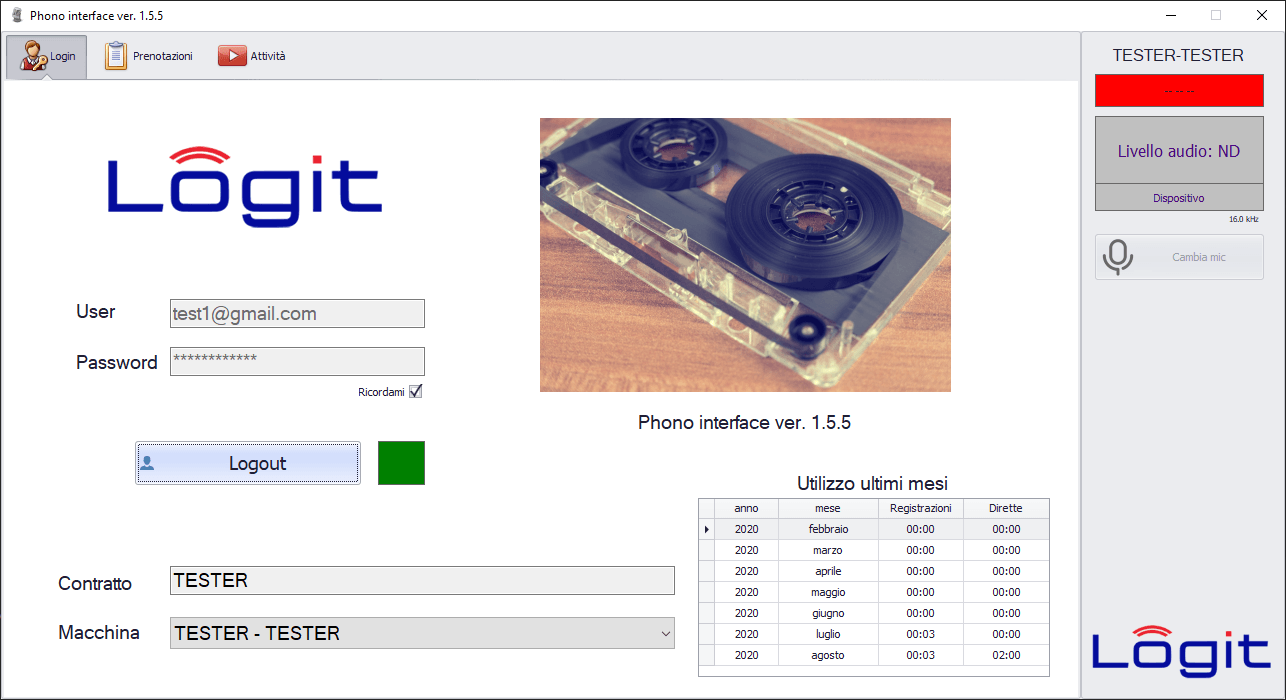Click the mese column header
Image resolution: width=1286 pixels, height=700 pixels.
pos(828,508)
